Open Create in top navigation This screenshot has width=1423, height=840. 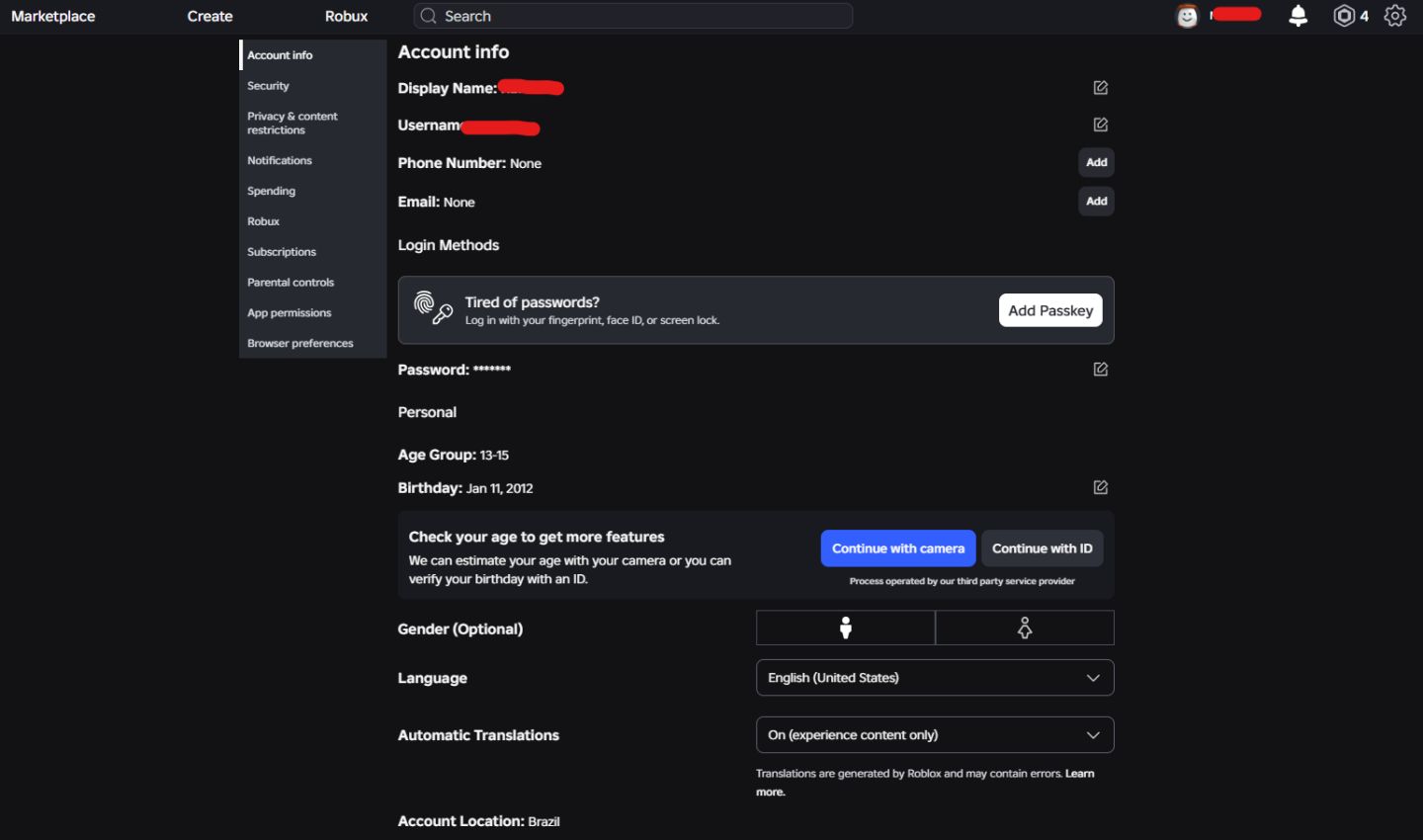pos(209,16)
